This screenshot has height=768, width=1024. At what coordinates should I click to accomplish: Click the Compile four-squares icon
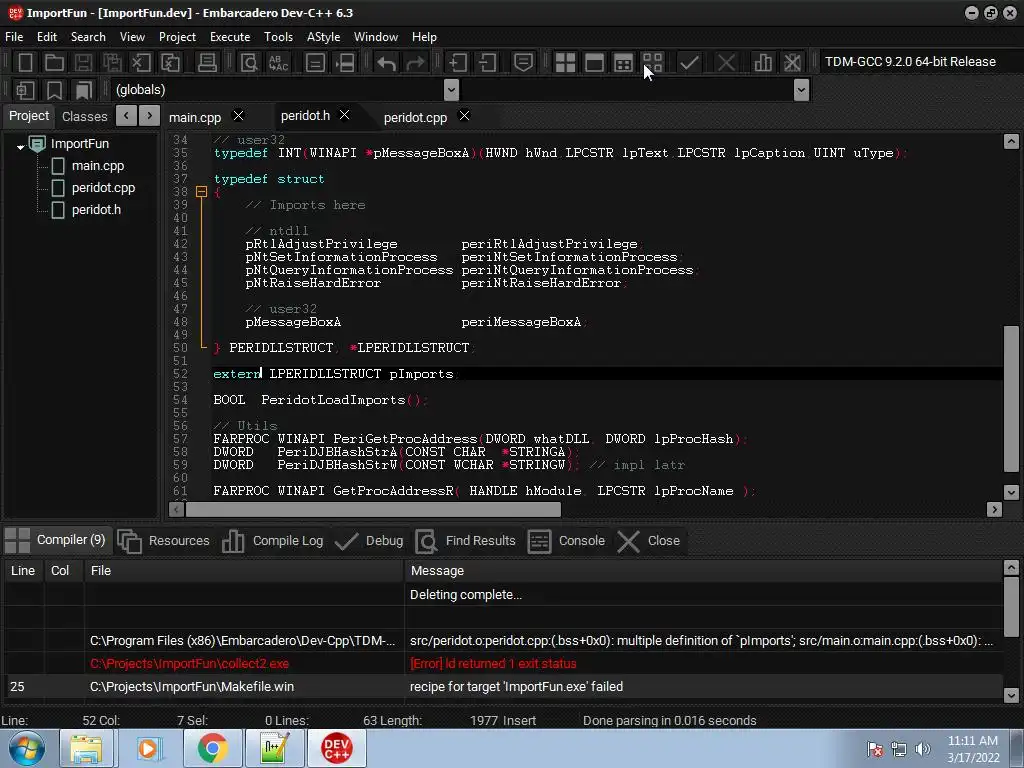coord(565,62)
